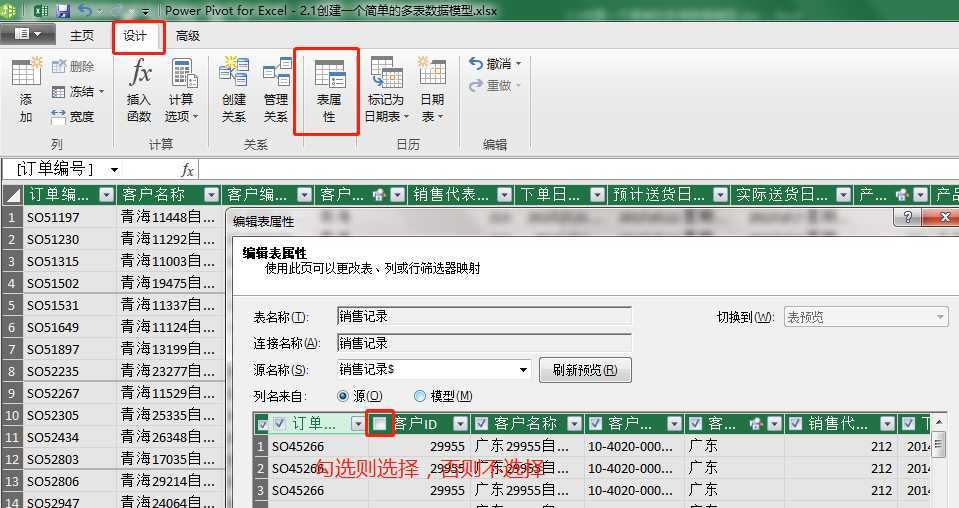The width and height of the screenshot is (959, 508).
Task: Click the cell 青海11448自
Action: [x=169, y=217]
